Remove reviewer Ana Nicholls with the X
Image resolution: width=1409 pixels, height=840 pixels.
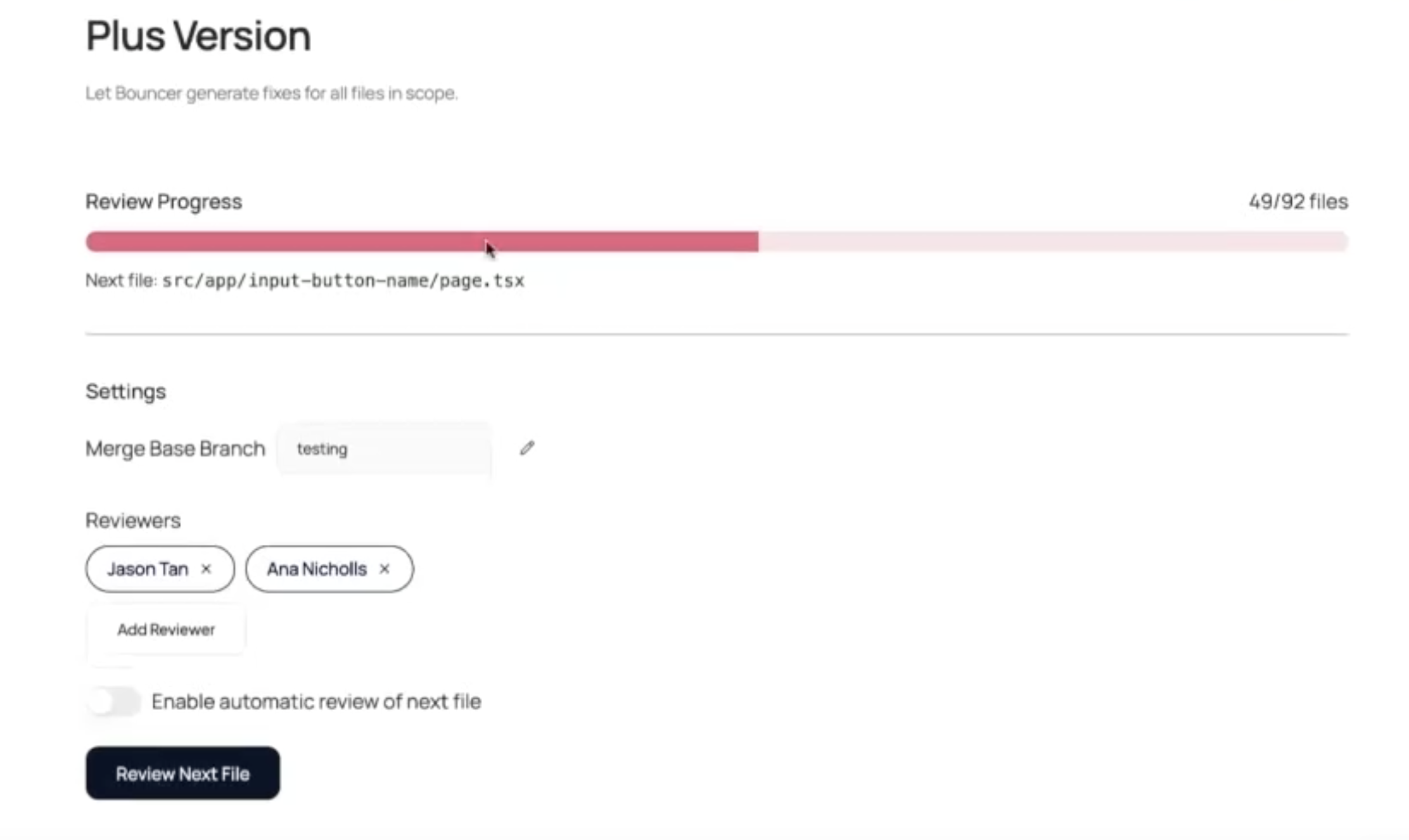pos(385,569)
